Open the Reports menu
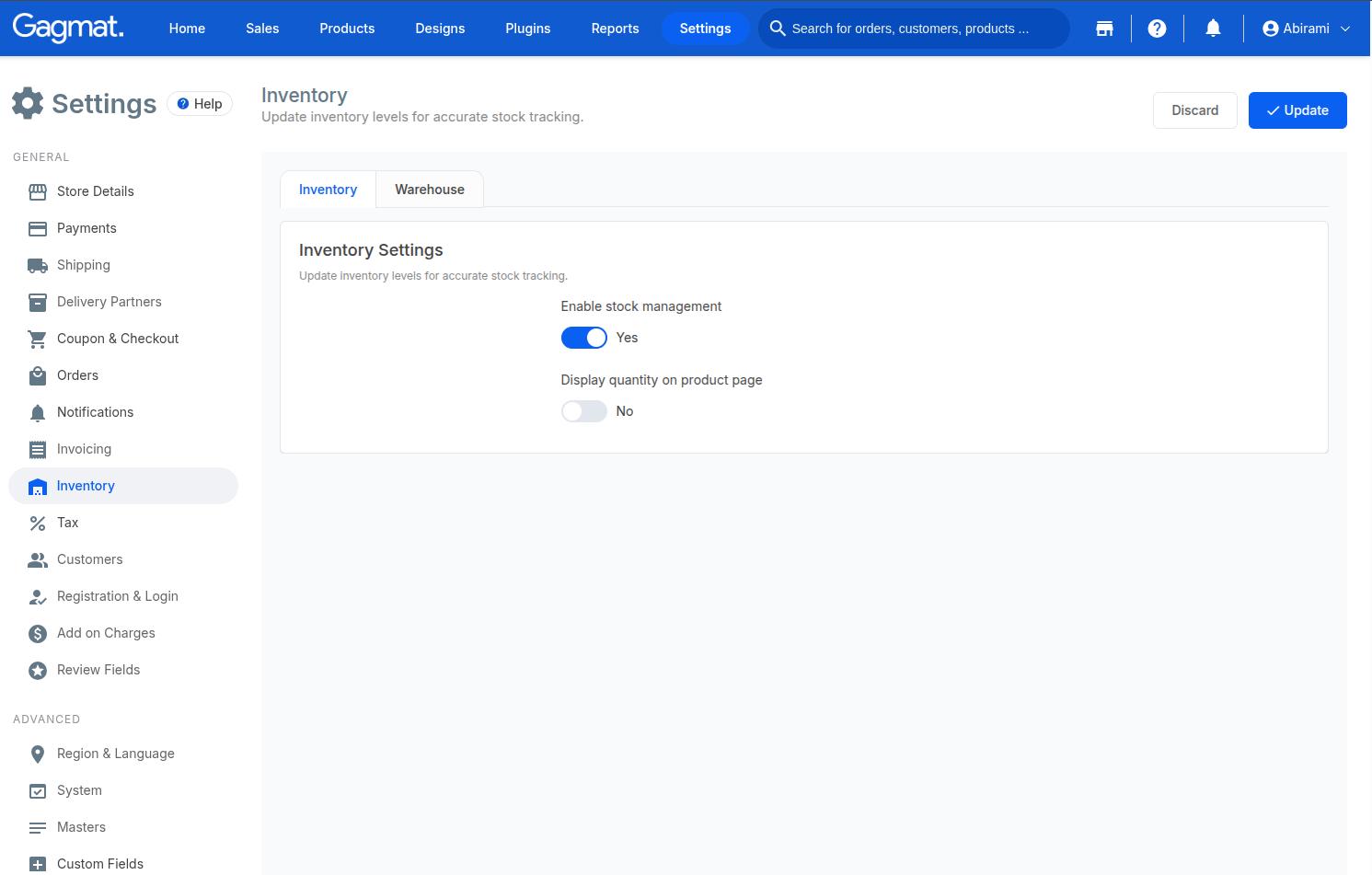The height and width of the screenshot is (875, 1372). (615, 29)
